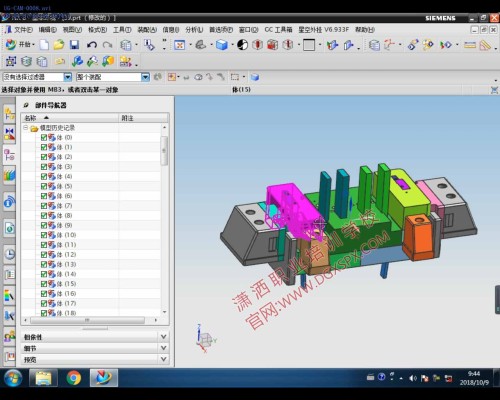Select the Part Navigator sidebar tab icon

[9, 155]
